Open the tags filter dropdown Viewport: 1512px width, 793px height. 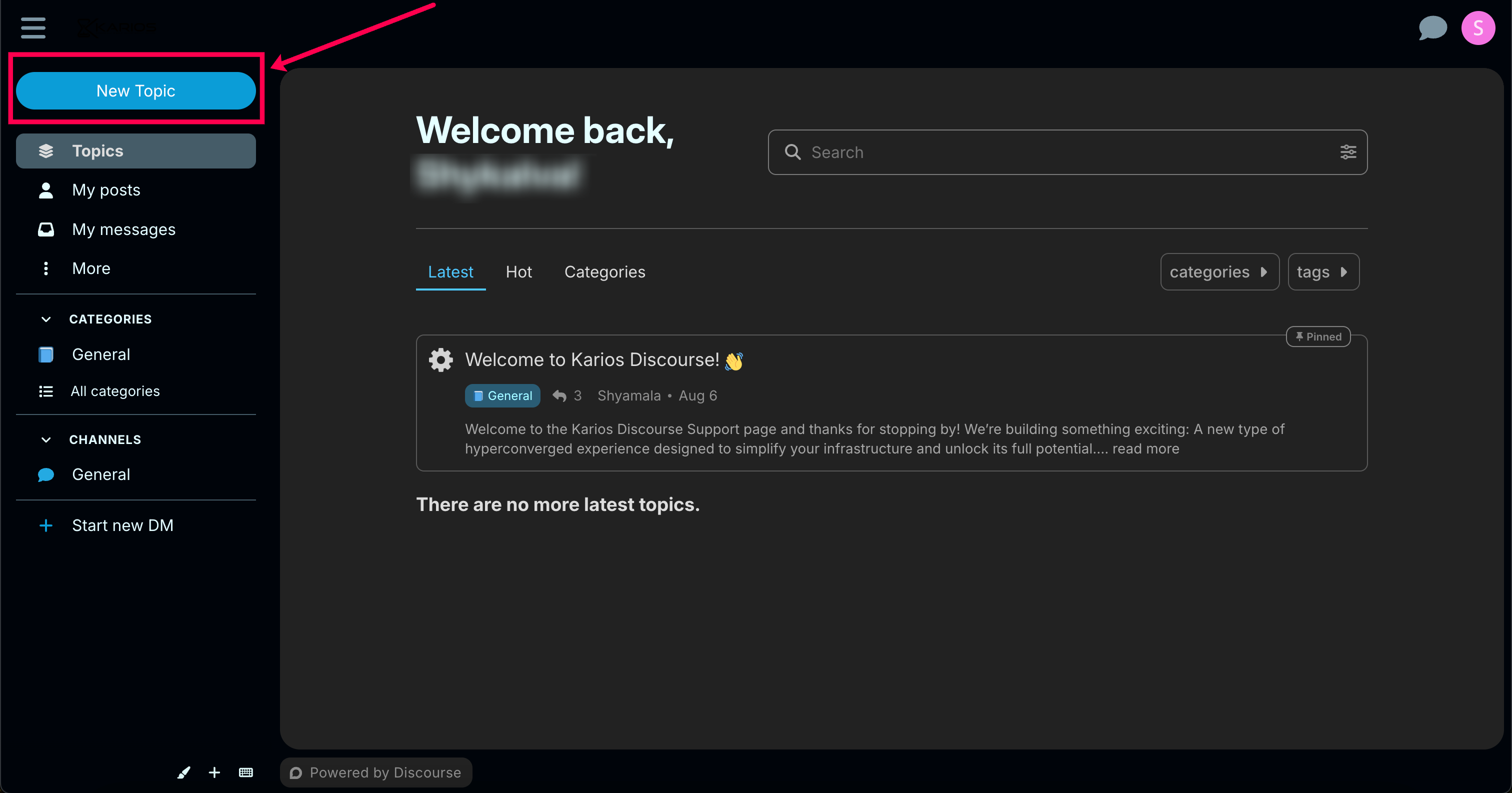pyautogui.click(x=1323, y=272)
